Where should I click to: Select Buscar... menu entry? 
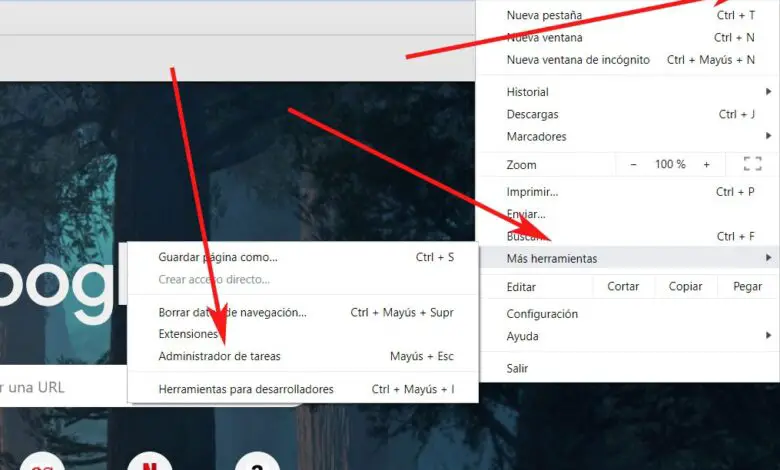[628, 237]
